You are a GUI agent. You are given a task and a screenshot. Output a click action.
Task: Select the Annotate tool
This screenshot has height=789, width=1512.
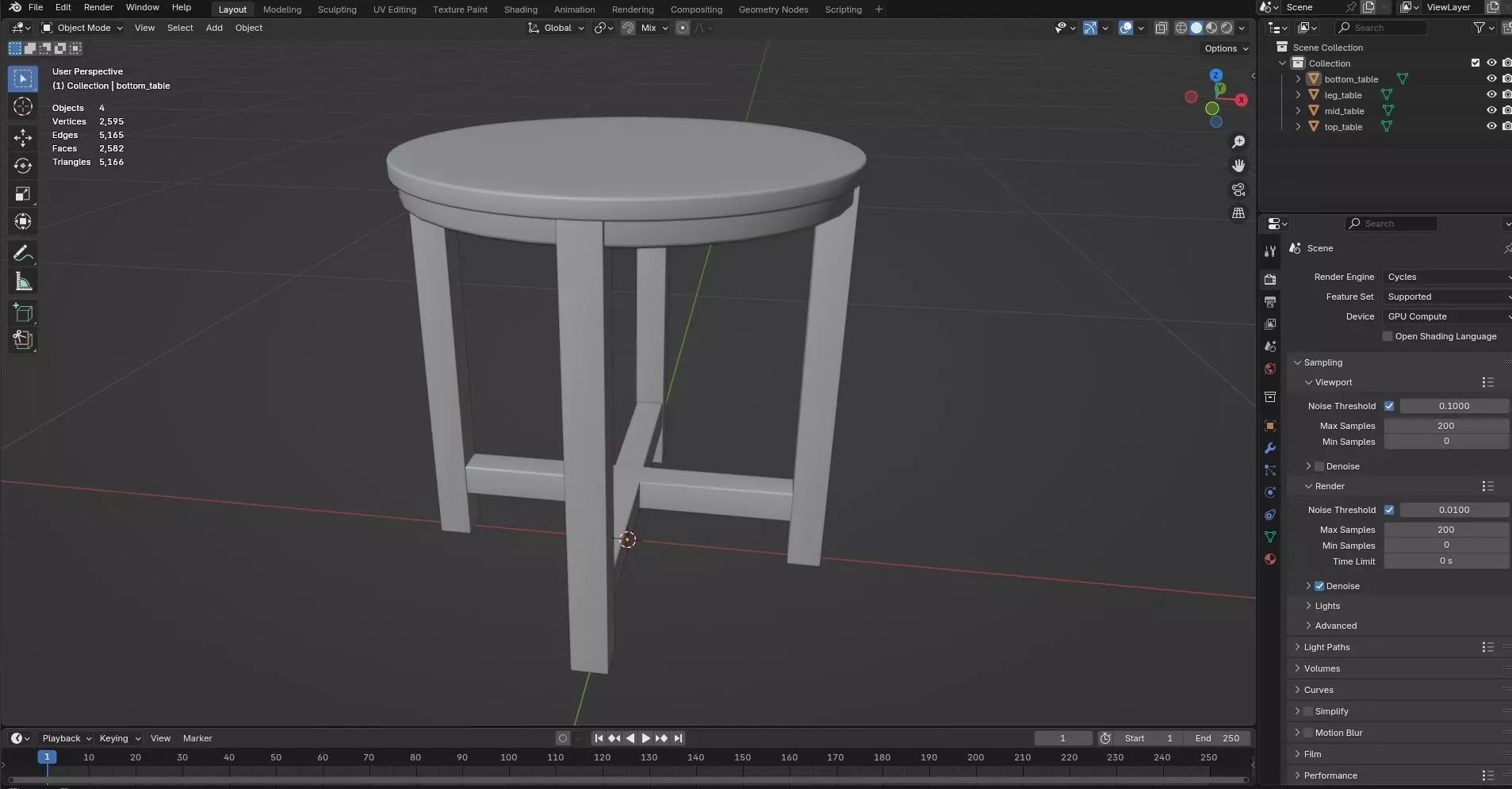pyautogui.click(x=23, y=253)
